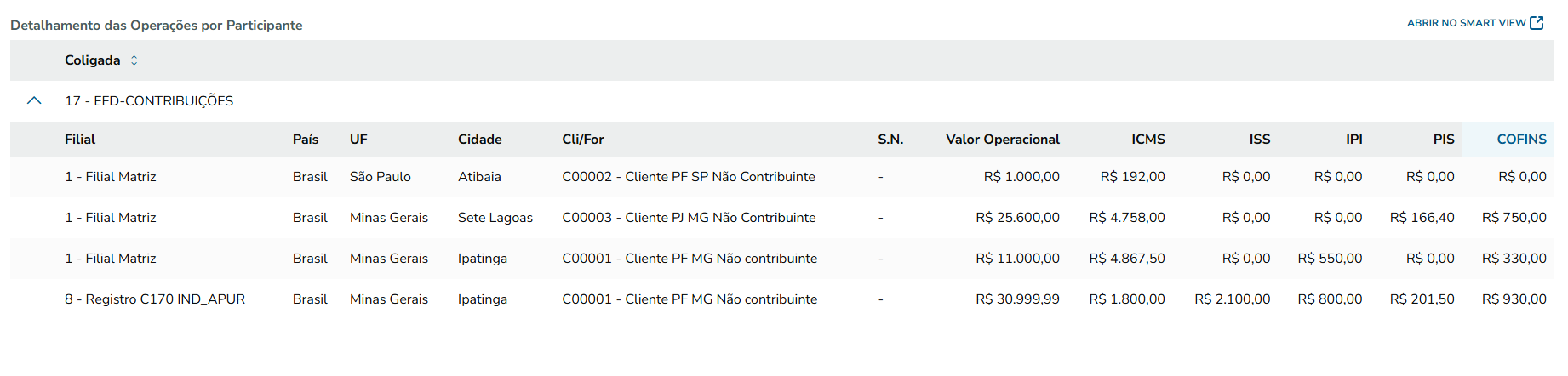Select the Sete Lagoas row
1568x376 pixels.
pos(495,218)
